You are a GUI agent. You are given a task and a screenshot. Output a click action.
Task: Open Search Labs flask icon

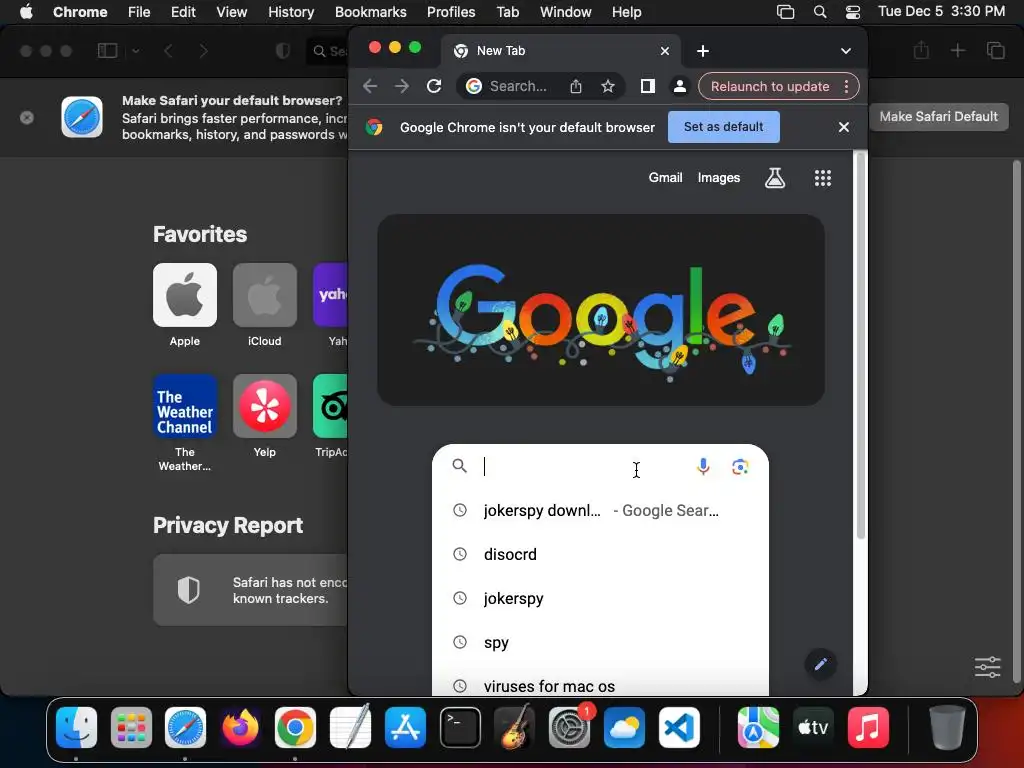(x=775, y=178)
